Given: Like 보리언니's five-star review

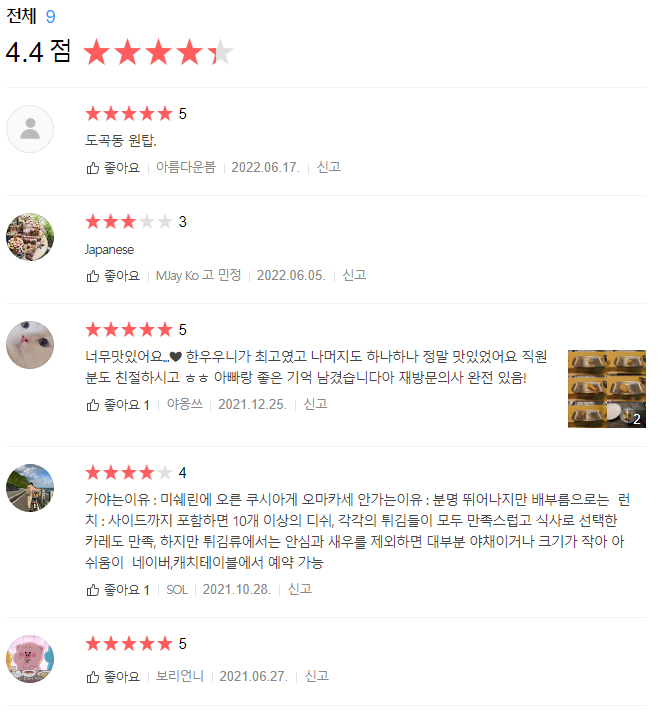Looking at the screenshot, I should [x=113, y=677].
